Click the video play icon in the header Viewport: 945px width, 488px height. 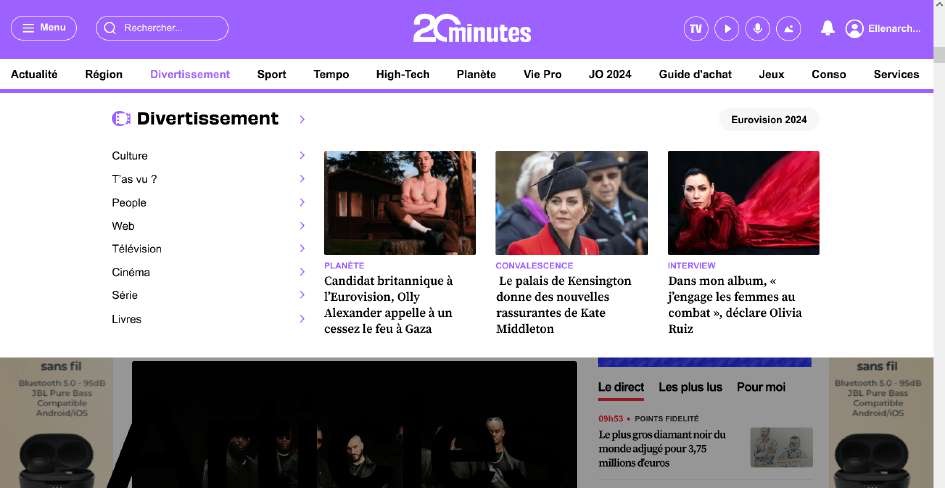coord(726,29)
